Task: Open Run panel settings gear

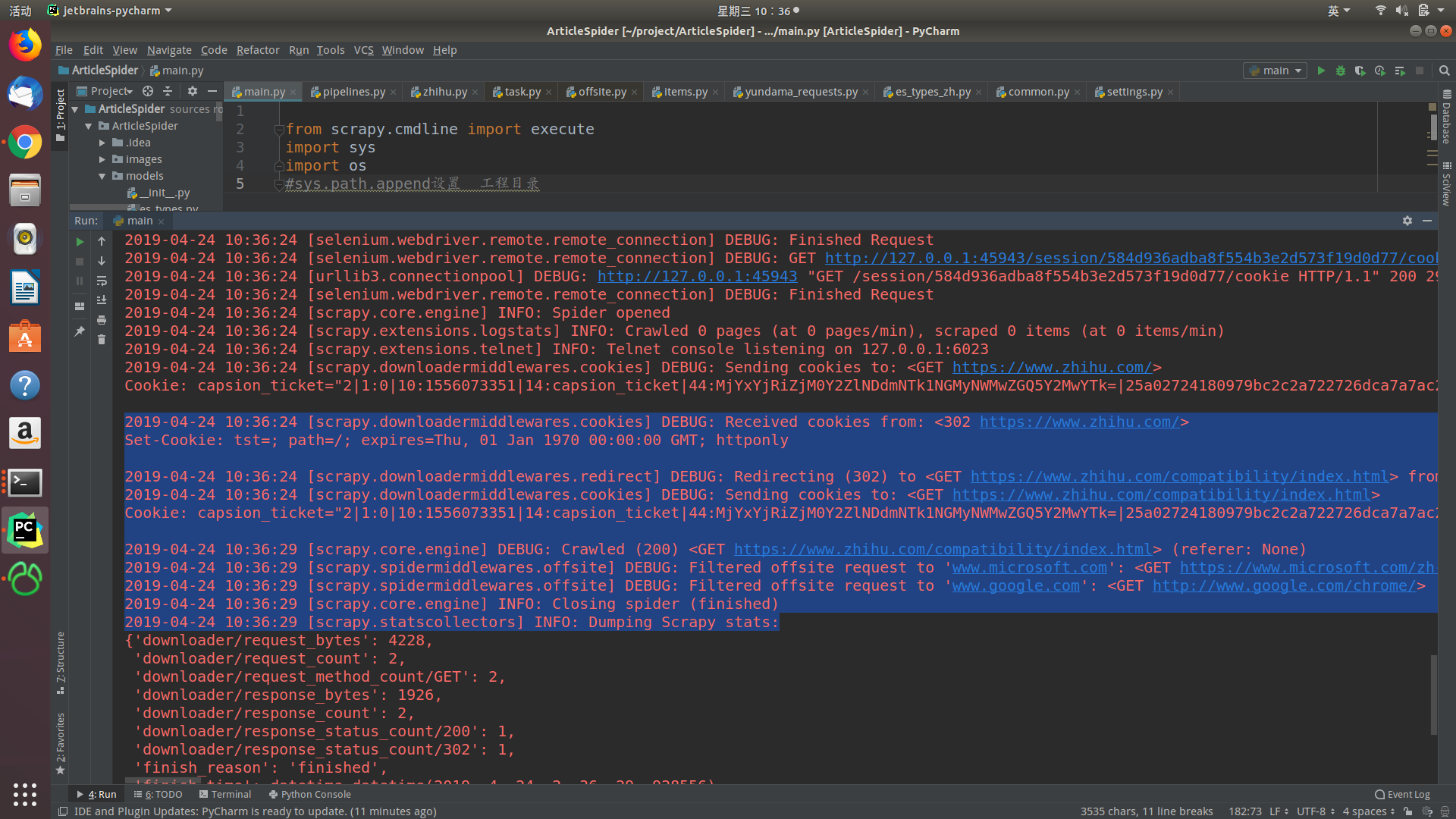Action: click(x=1407, y=221)
